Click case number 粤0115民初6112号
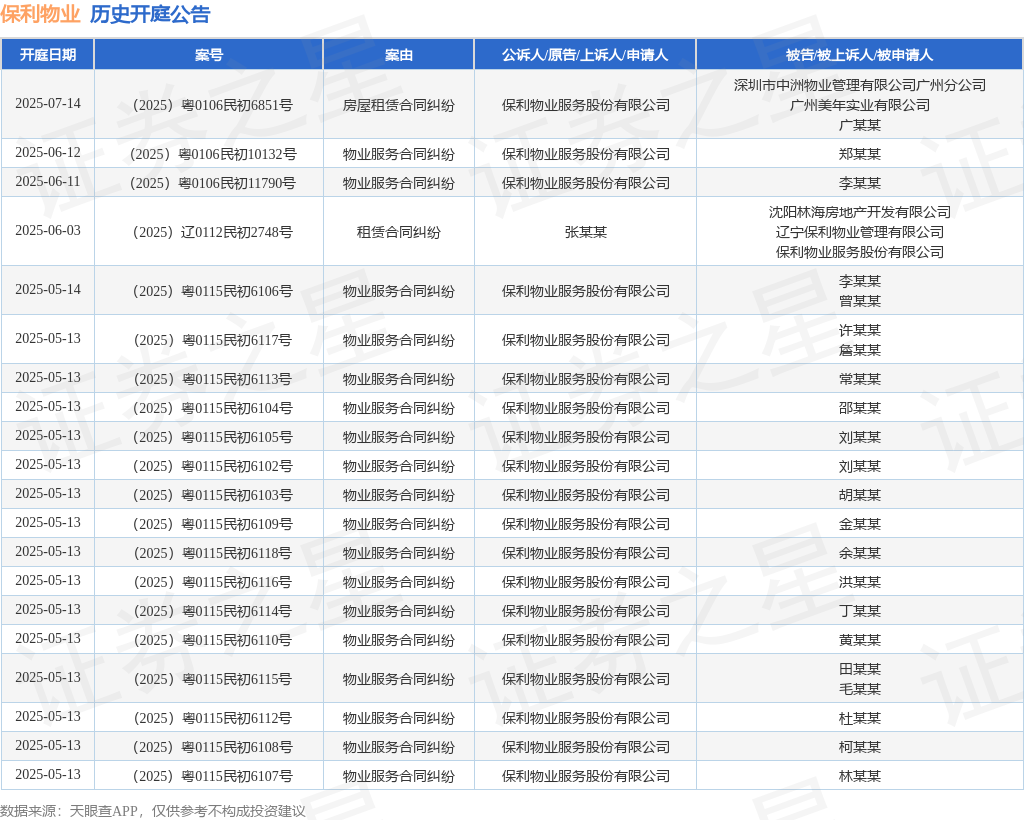The image size is (1024, 820). click(x=213, y=718)
